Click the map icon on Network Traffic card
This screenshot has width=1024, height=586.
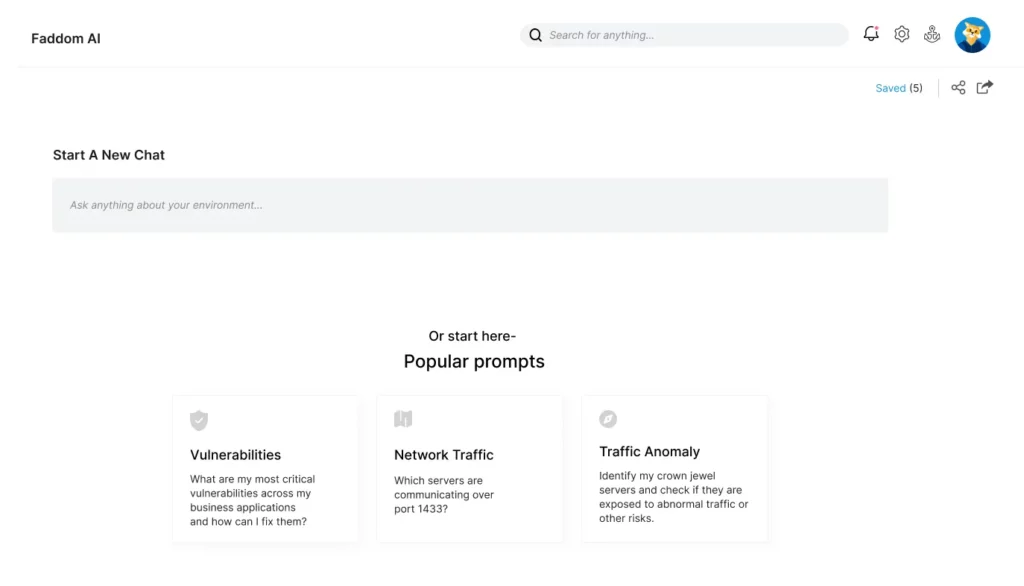403,419
